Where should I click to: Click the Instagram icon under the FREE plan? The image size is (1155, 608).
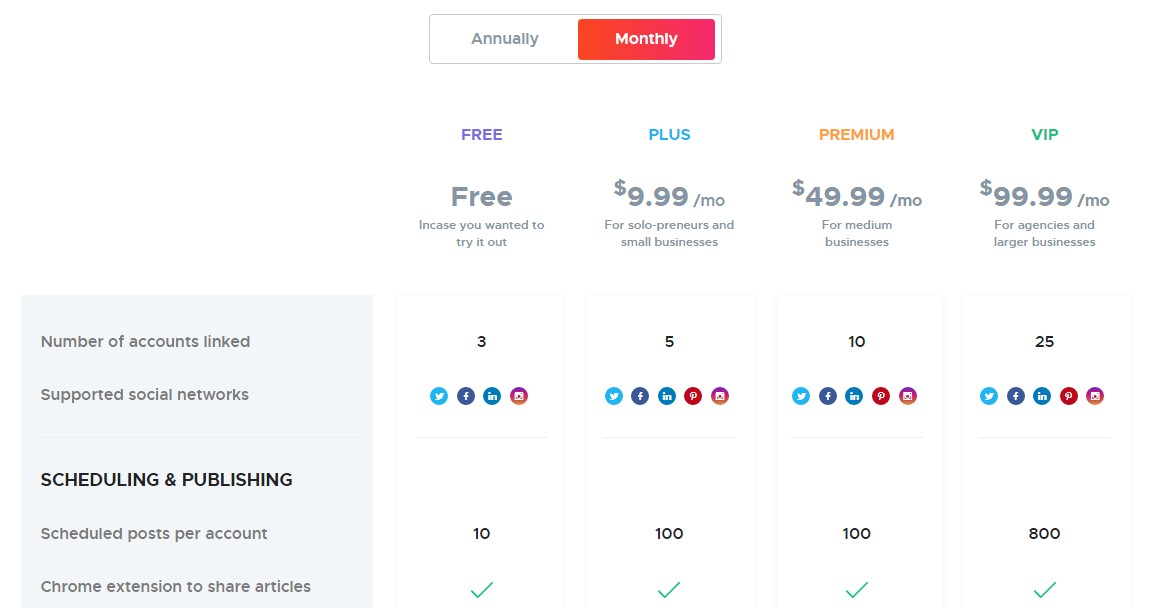[x=519, y=396]
